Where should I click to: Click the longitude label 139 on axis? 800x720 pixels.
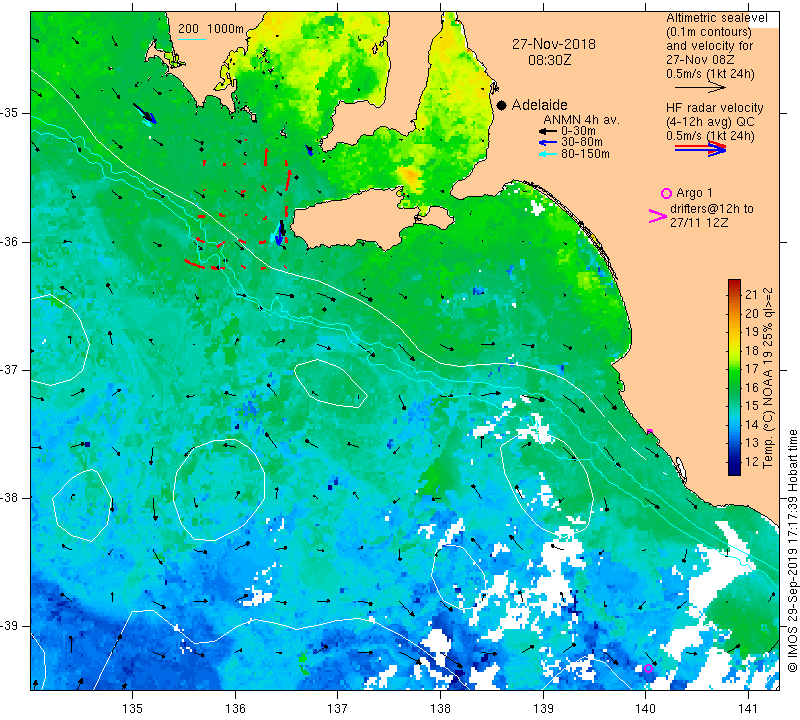pyautogui.click(x=543, y=708)
